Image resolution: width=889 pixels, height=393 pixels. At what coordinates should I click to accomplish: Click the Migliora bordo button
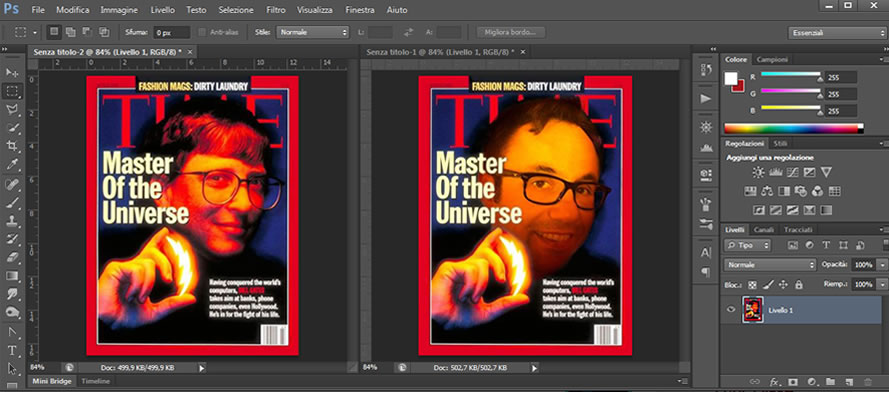pyautogui.click(x=511, y=32)
